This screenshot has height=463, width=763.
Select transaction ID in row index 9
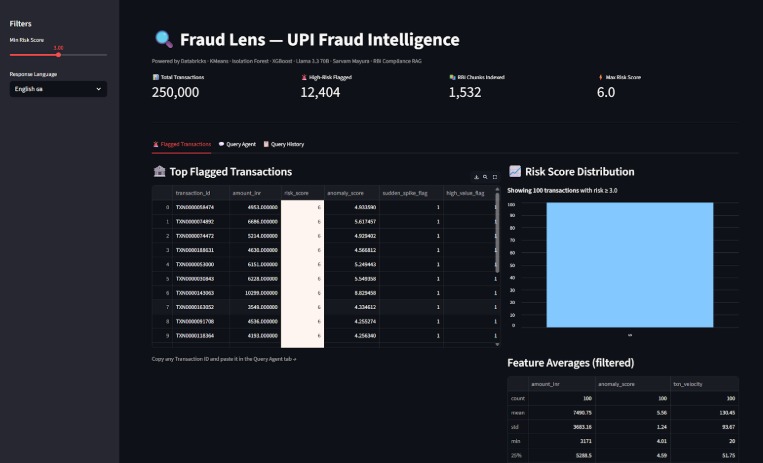(200, 336)
